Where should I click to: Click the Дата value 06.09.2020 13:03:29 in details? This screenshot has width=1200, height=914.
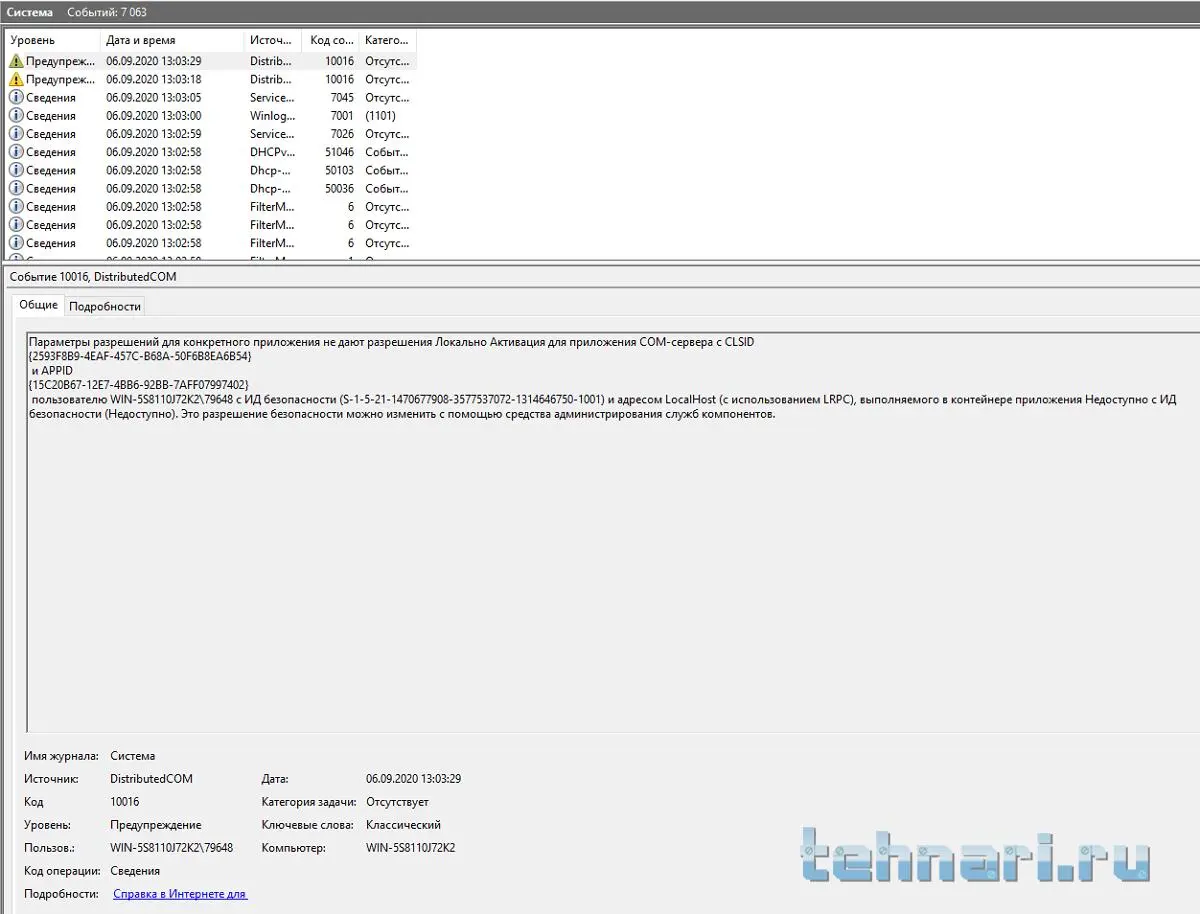pyautogui.click(x=414, y=778)
